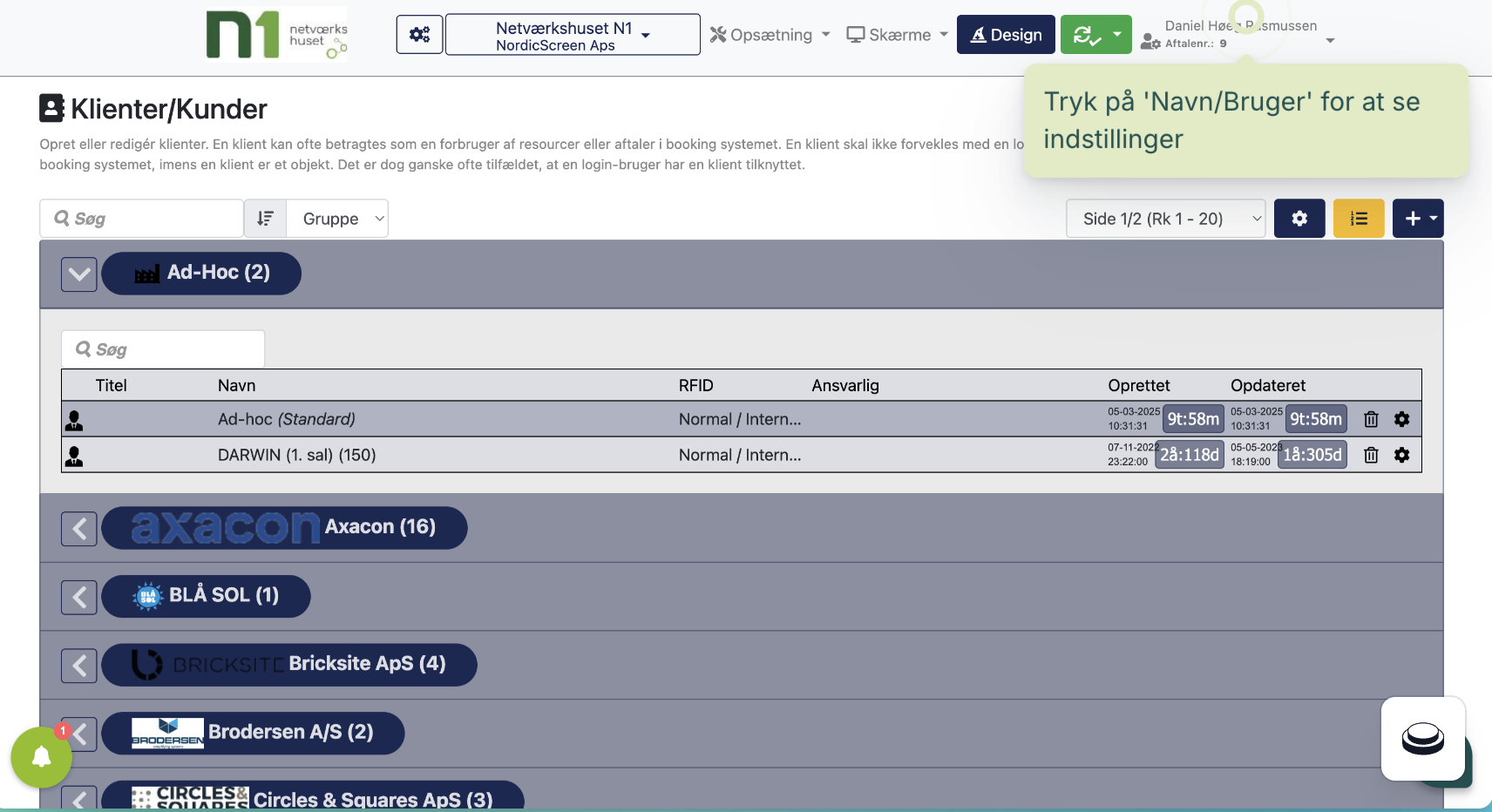Click the person icon in DARWIN row
The image size is (1492, 812).
[74, 457]
